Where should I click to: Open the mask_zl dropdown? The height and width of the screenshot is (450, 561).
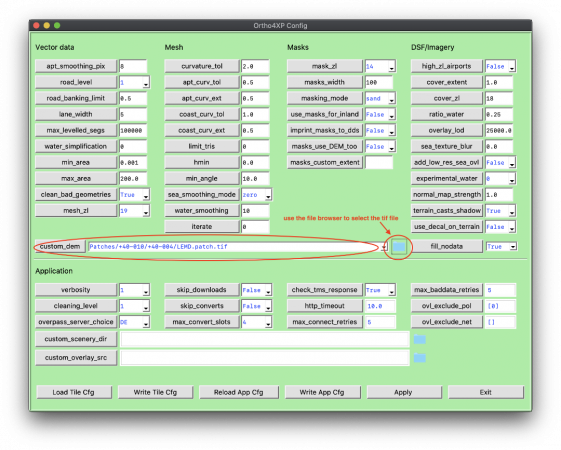392,67
